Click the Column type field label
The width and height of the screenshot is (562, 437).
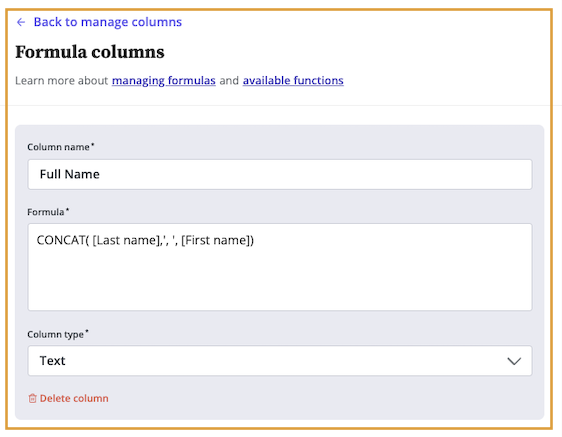pyautogui.click(x=58, y=334)
